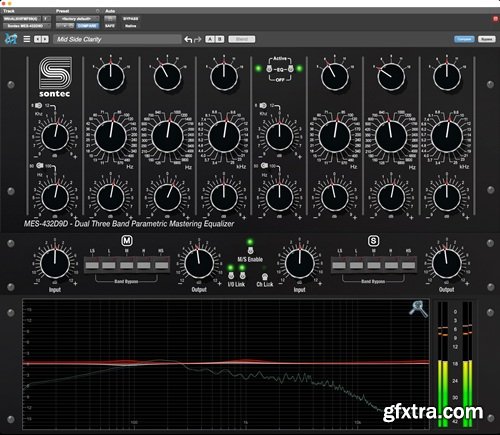Viewport: 500px width, 435px height.
Task: Click the Native label in header
Action: click(130, 26)
